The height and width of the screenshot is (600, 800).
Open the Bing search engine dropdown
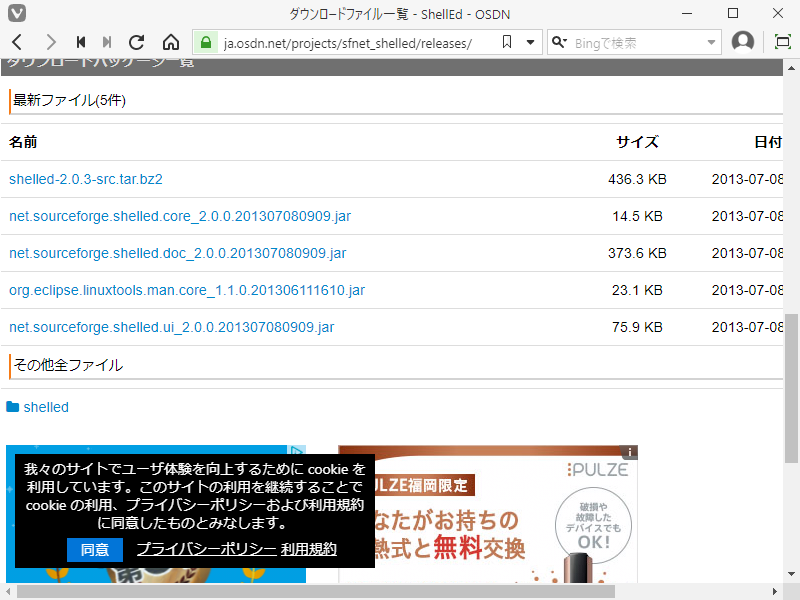(559, 42)
